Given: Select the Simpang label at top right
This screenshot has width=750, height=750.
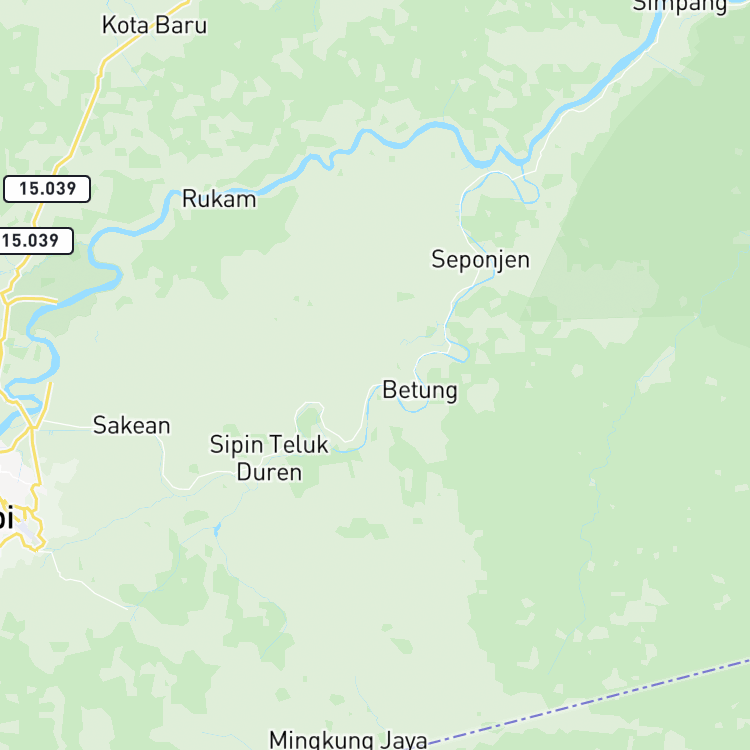Looking at the screenshot, I should click(680, 7).
